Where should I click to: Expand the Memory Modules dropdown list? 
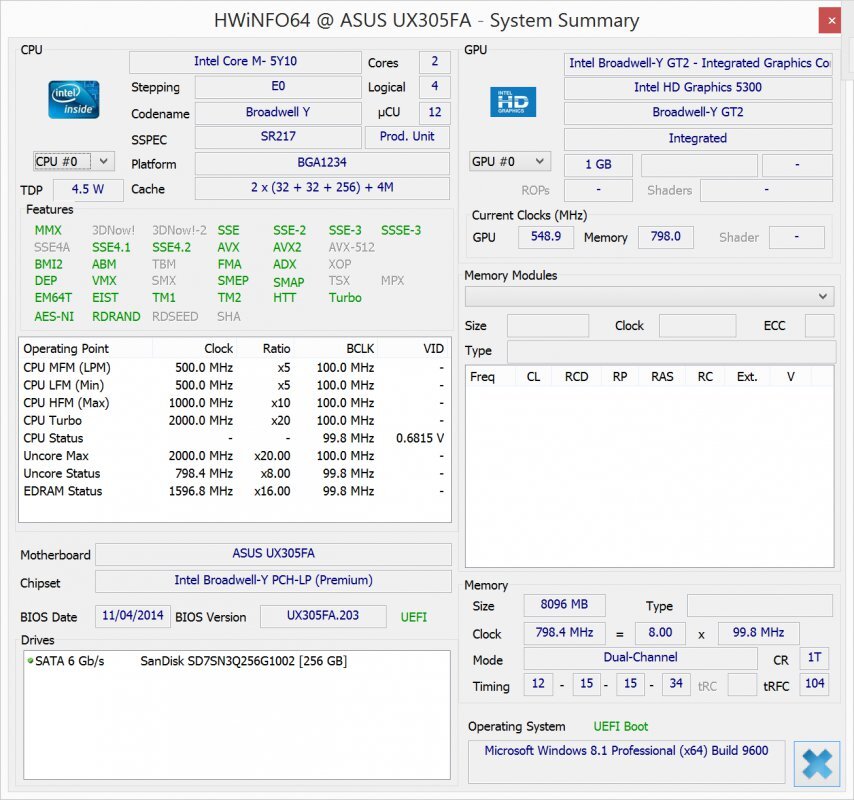click(x=649, y=297)
